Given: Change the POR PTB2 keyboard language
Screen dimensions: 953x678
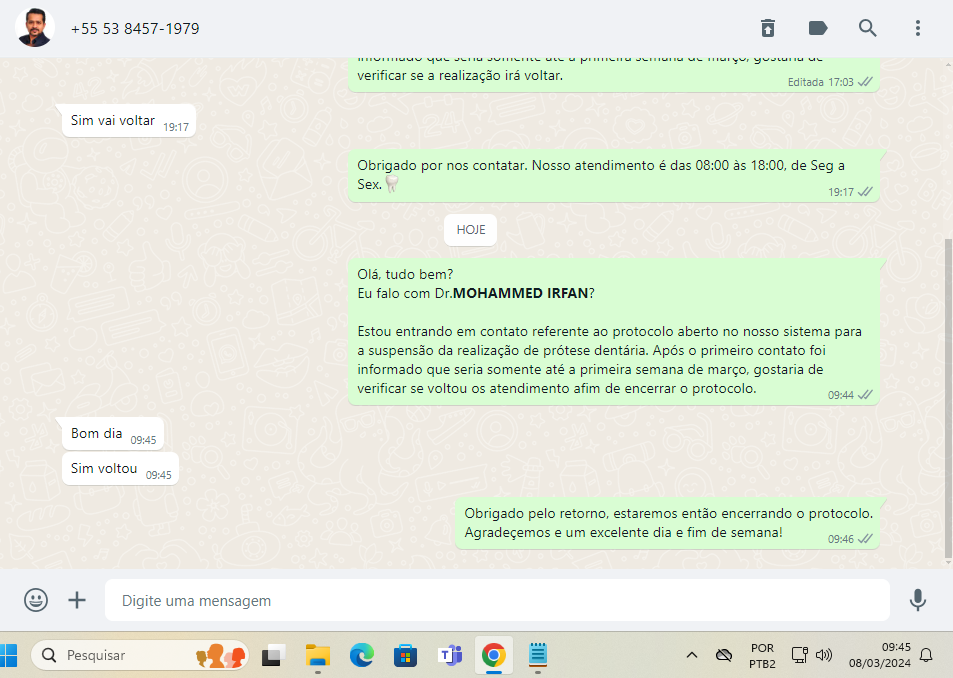Looking at the screenshot, I should coord(762,656).
